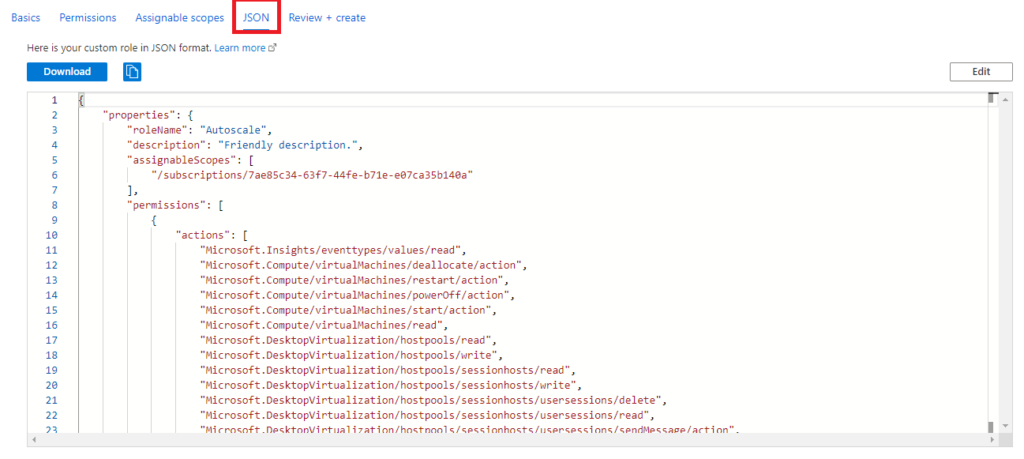
Task: Click the virtualMachines/deallocate/action line
Action: 363,265
